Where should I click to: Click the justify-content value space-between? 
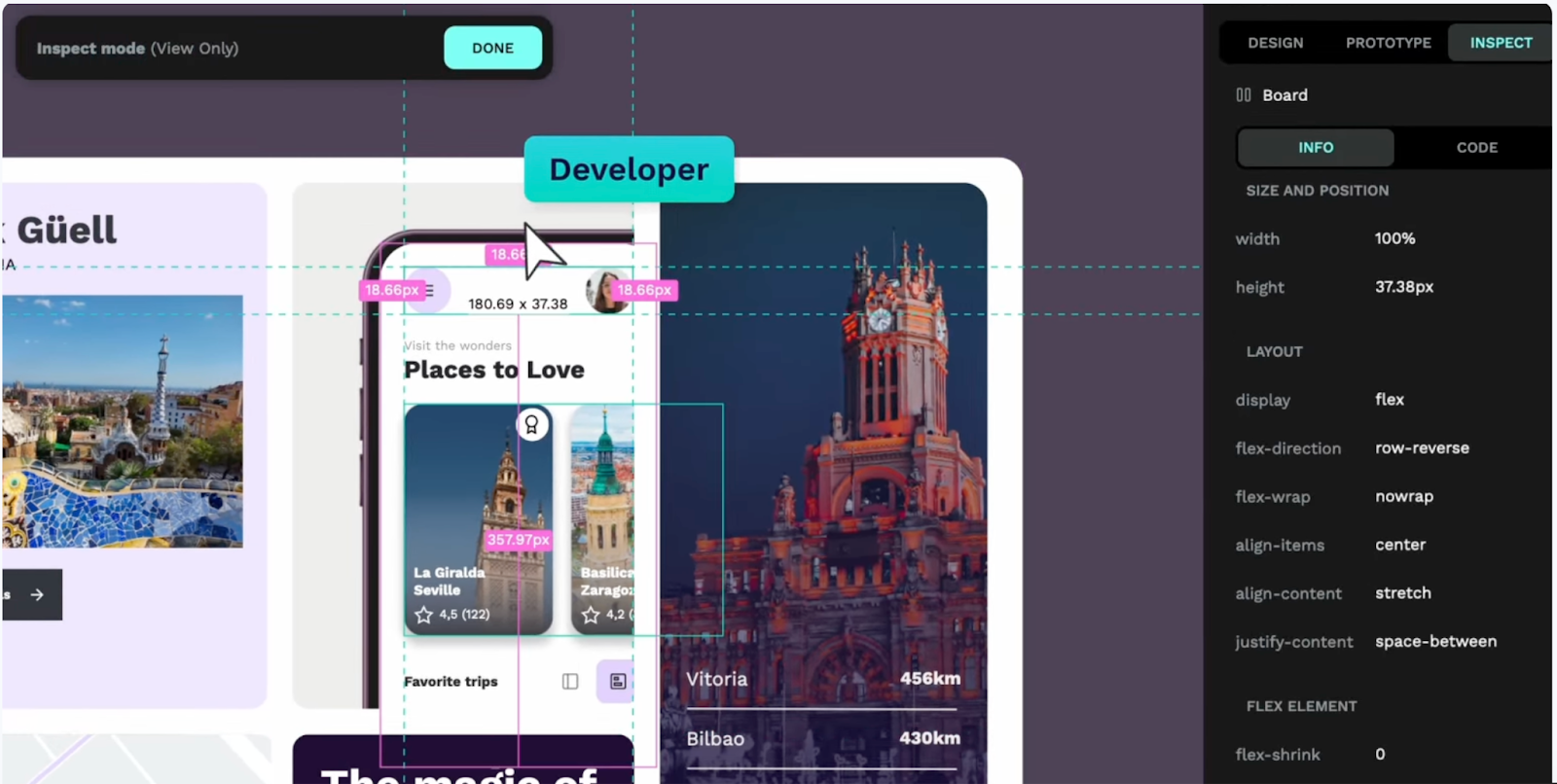1435,642
